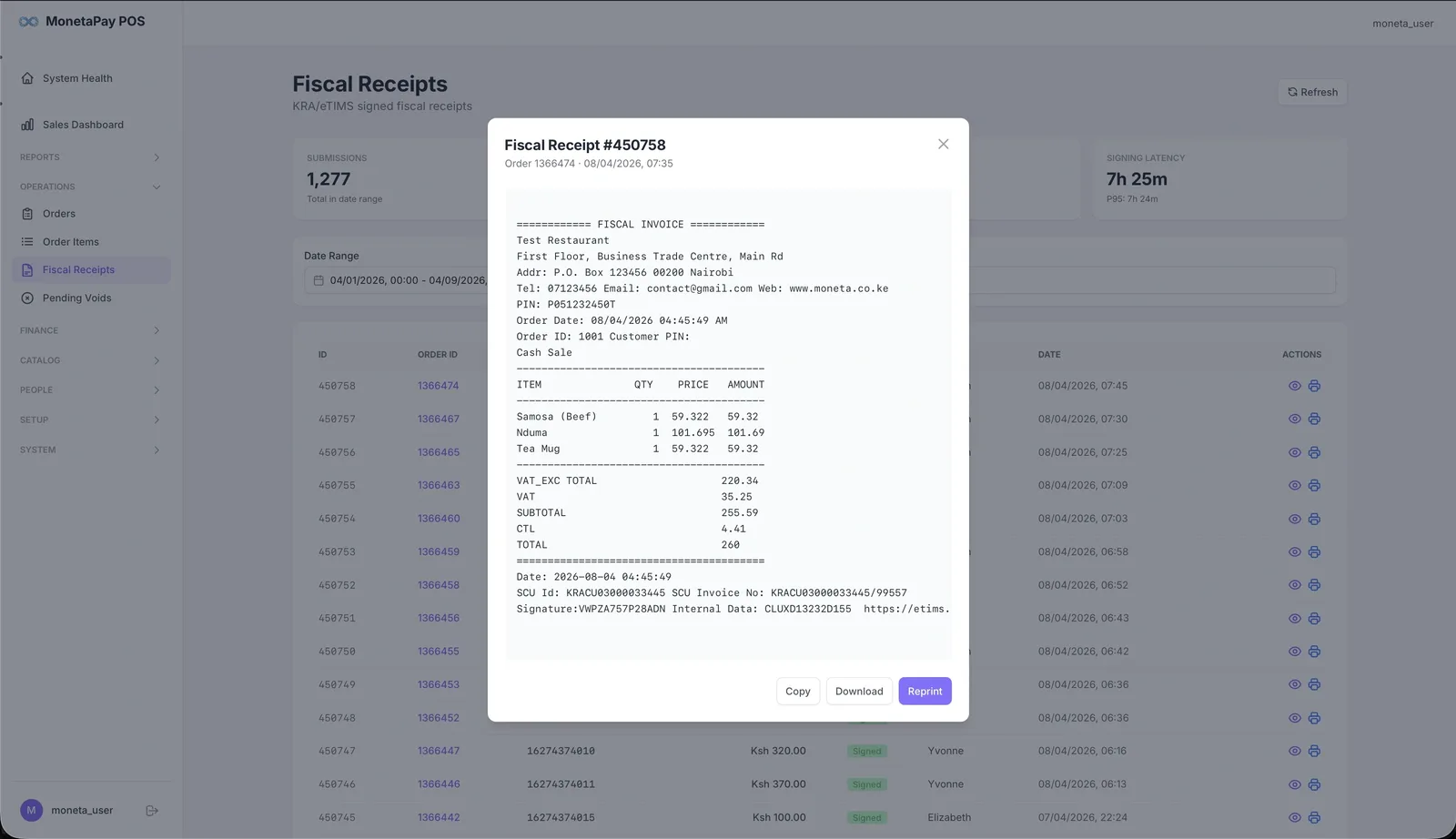
Task: Print receipt 450746 using printer icon
Action: [x=1314, y=784]
